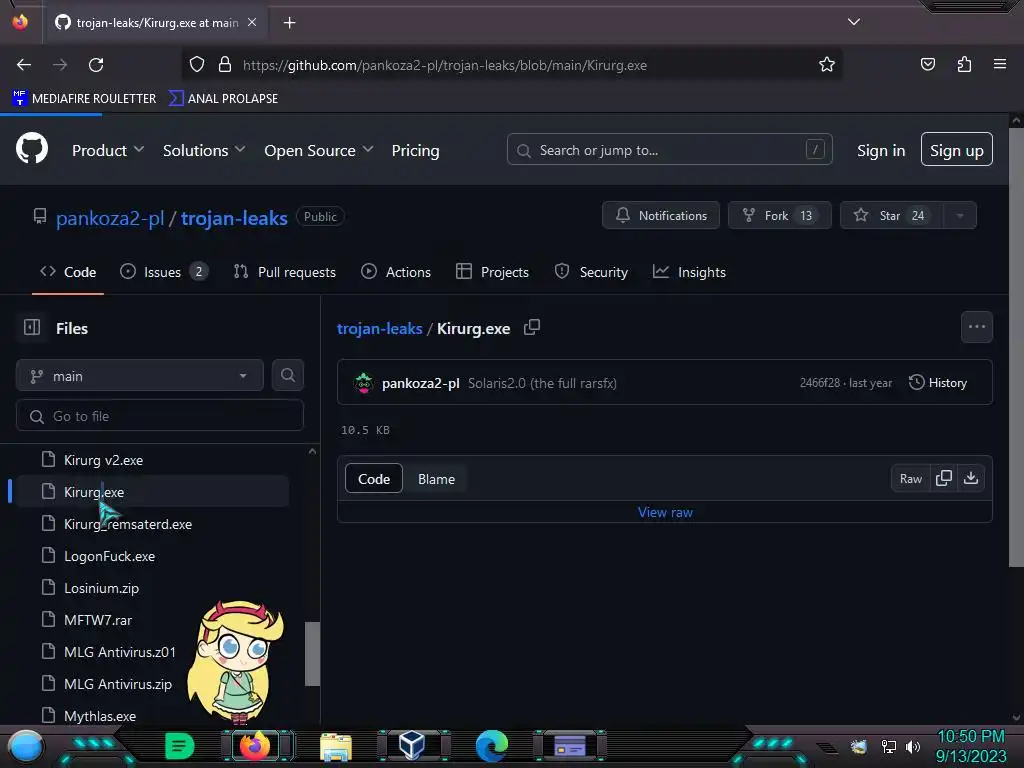Screen dimensions: 1024x768
Task: Open the Projects tab
Action: click(492, 272)
